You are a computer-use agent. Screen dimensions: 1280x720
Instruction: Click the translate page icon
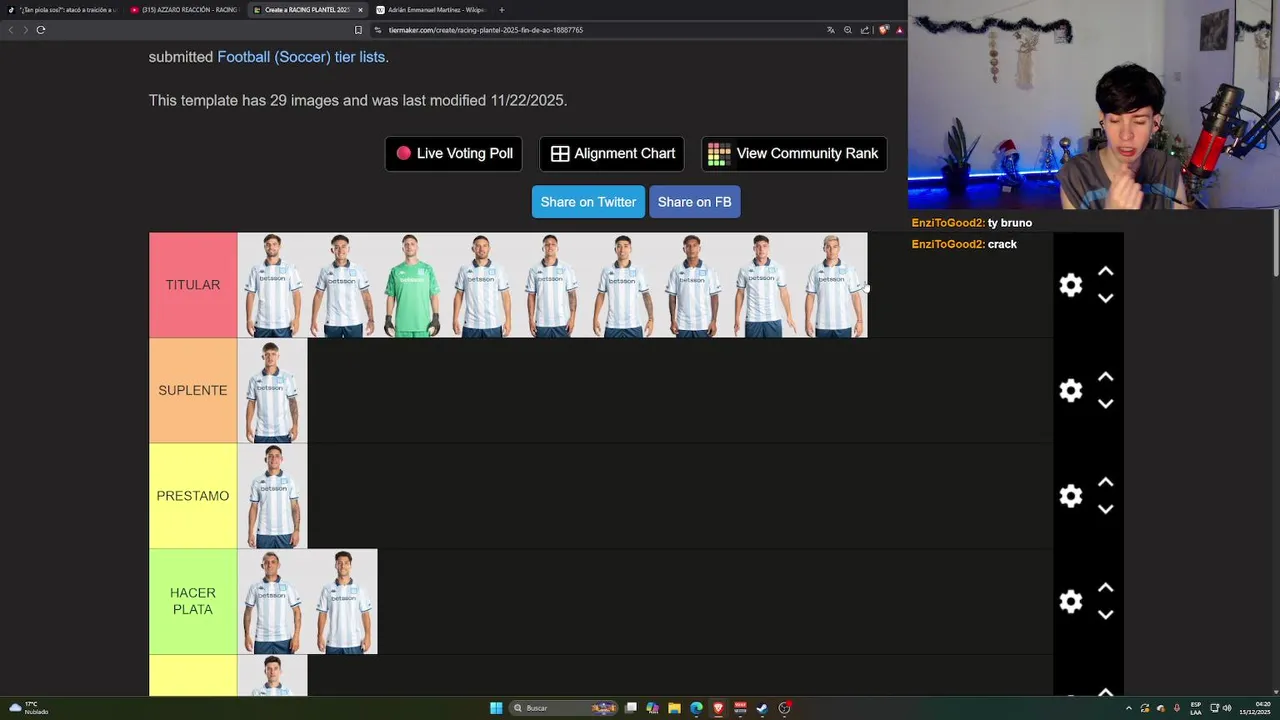coord(830,30)
